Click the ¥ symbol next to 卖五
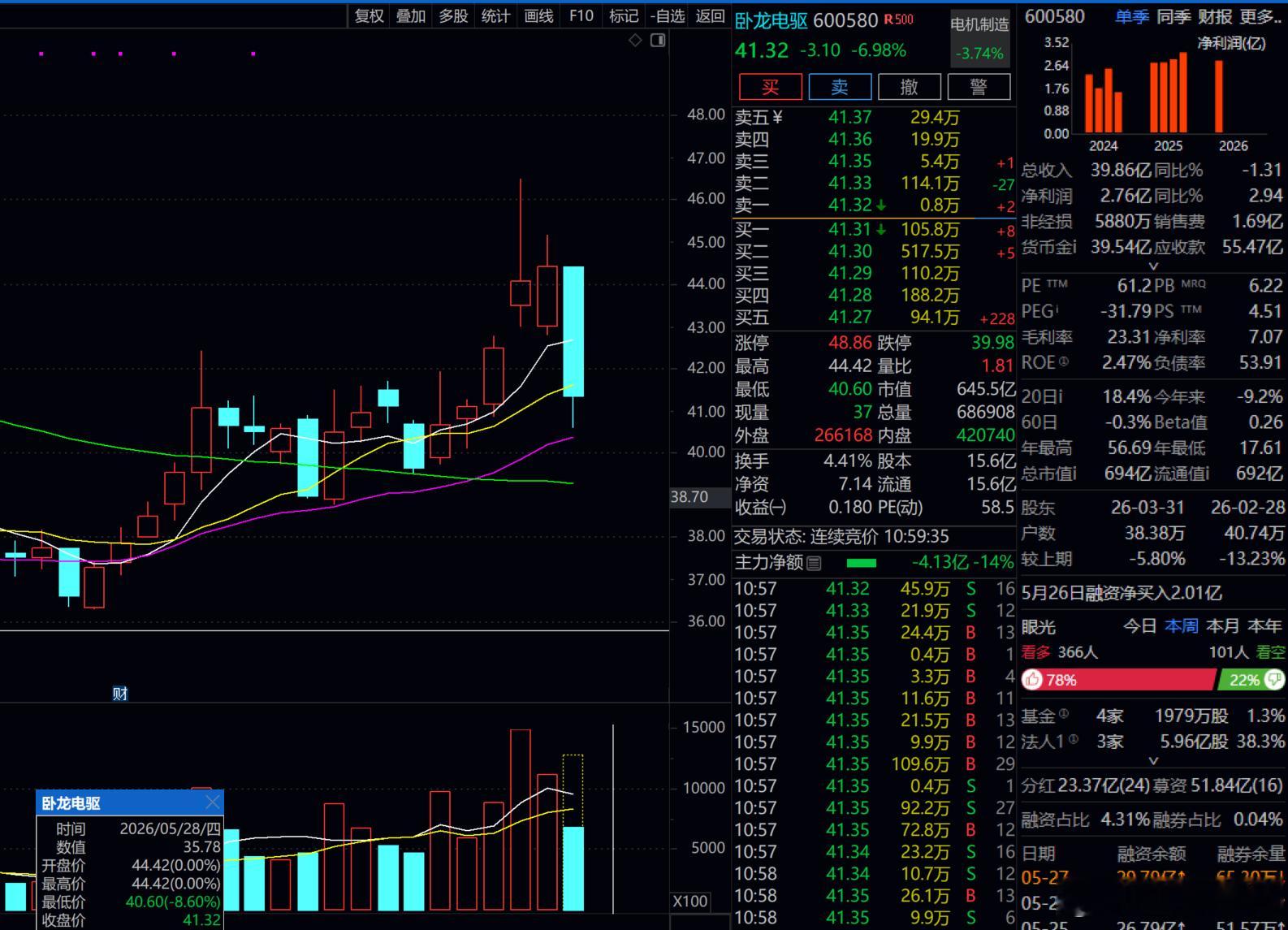1288x930 pixels. click(x=777, y=118)
